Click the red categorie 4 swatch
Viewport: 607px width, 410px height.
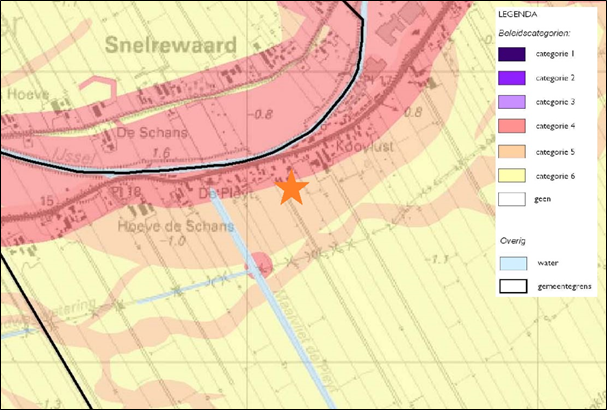tap(518, 127)
